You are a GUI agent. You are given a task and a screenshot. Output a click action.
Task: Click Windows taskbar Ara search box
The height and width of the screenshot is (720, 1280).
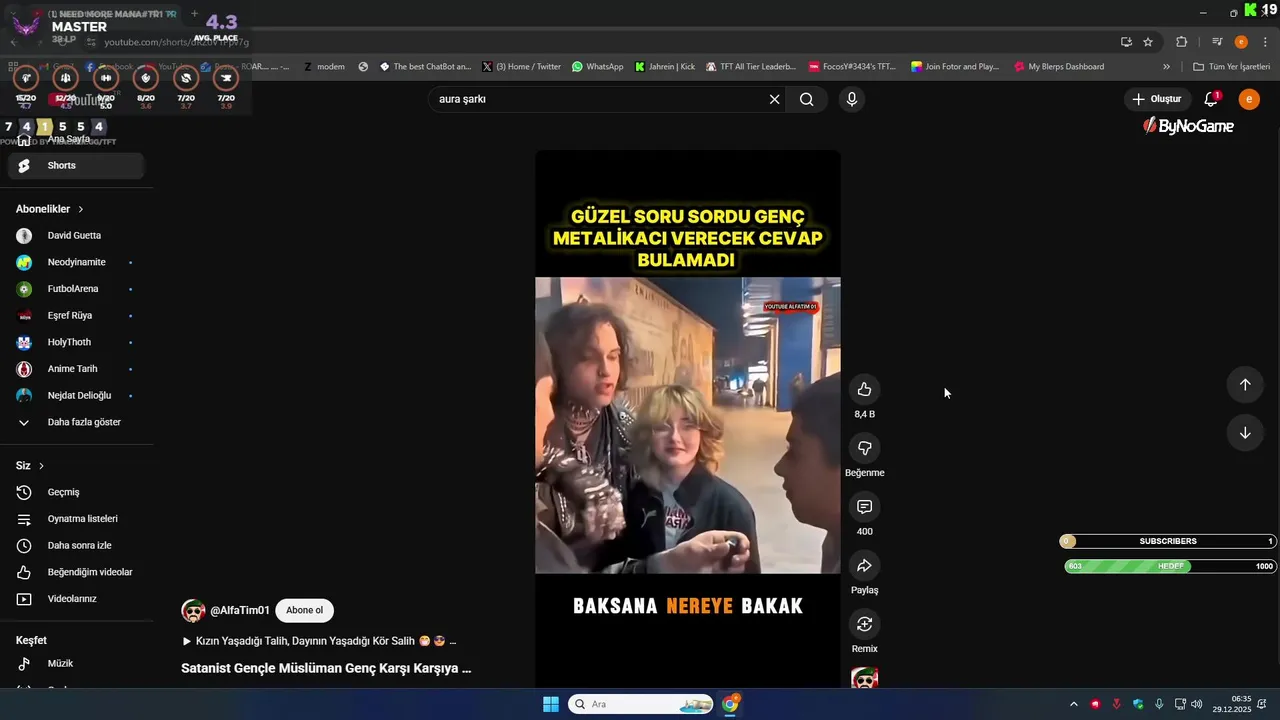(641, 704)
